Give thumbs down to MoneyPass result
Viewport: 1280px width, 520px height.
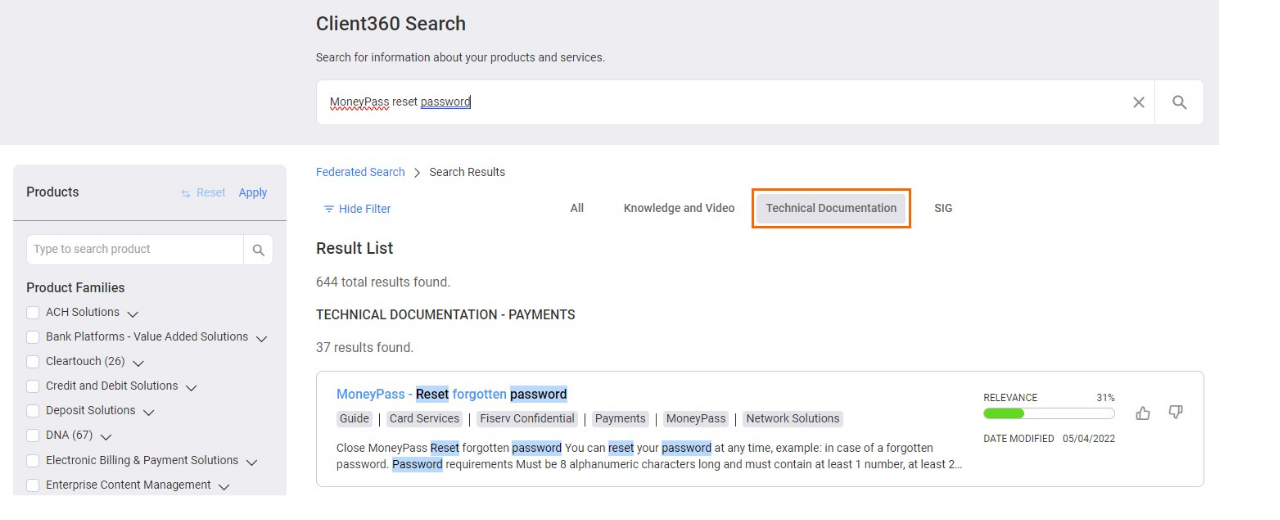[x=1176, y=413]
